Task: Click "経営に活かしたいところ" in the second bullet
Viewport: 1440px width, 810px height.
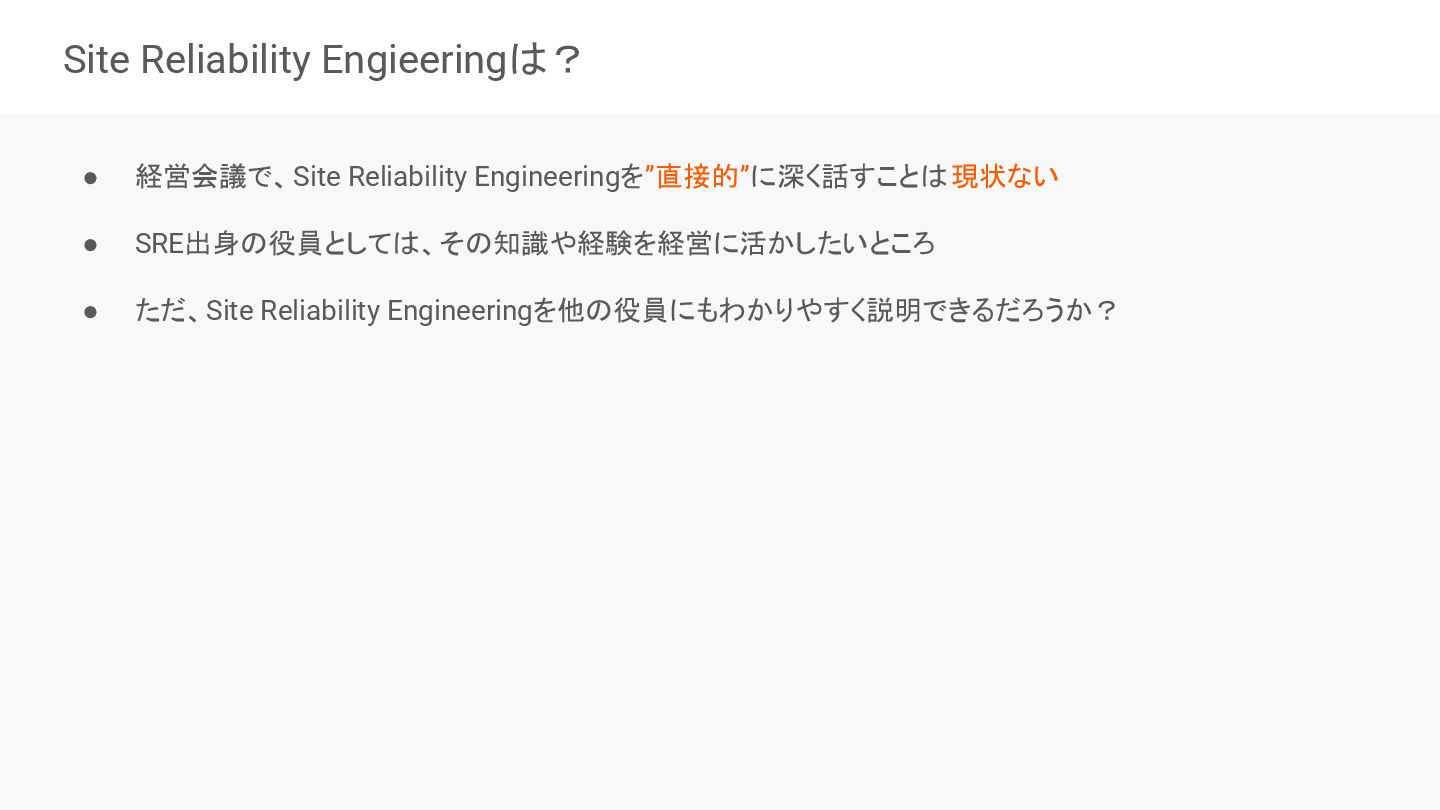Action: [x=796, y=244]
